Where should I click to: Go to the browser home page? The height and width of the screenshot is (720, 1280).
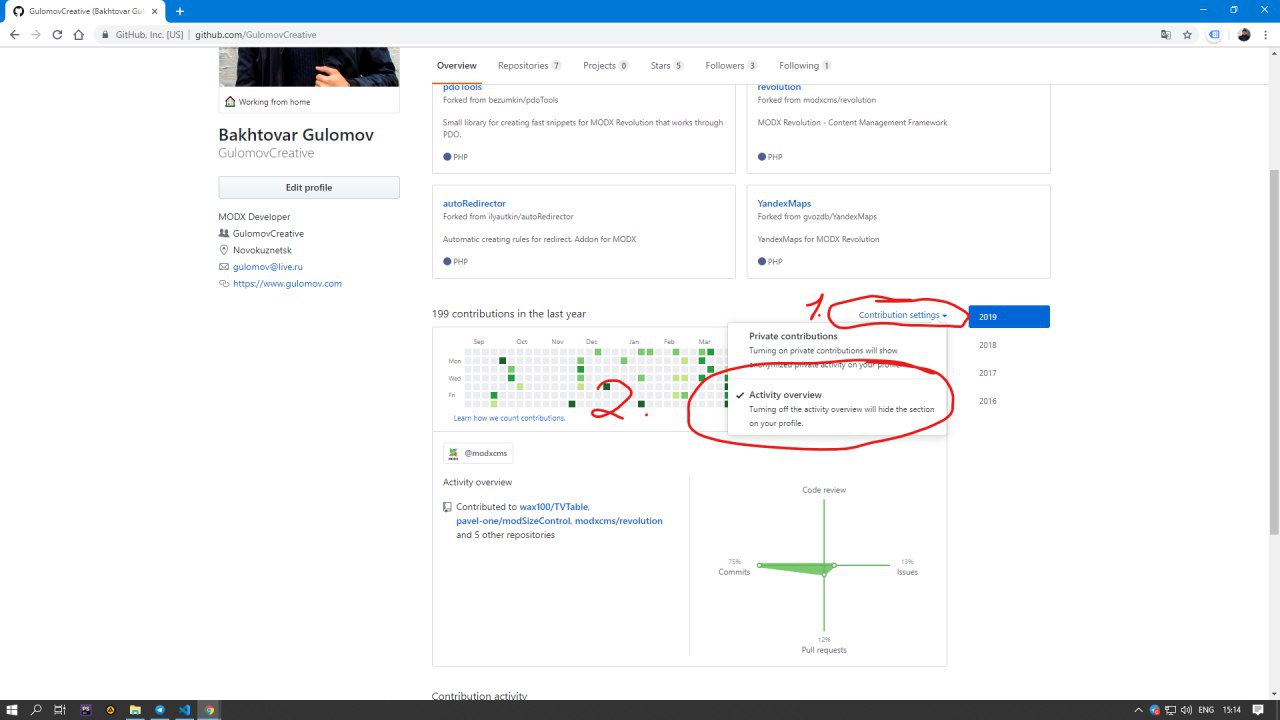click(x=79, y=34)
